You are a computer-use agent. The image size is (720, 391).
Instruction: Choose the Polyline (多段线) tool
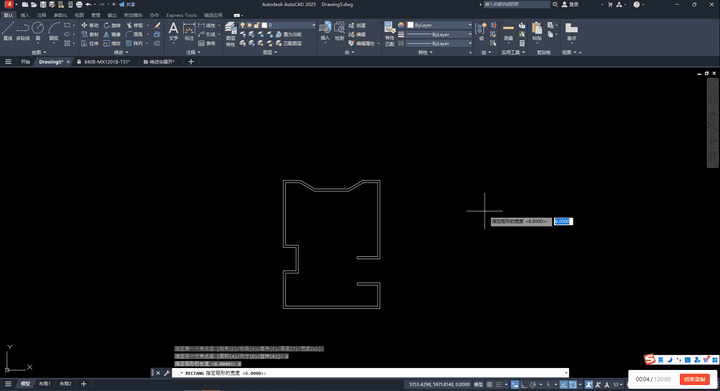[x=22, y=31]
